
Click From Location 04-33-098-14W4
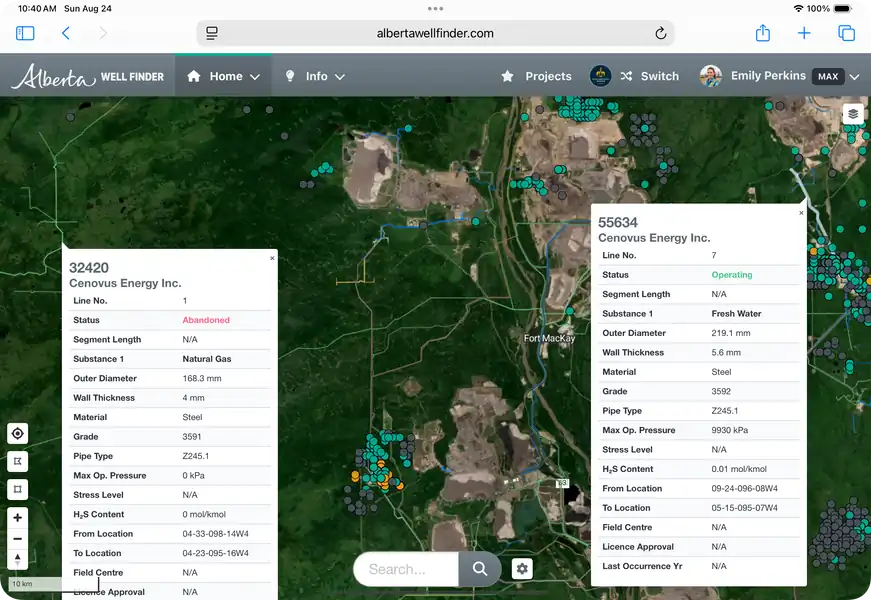(x=216, y=534)
